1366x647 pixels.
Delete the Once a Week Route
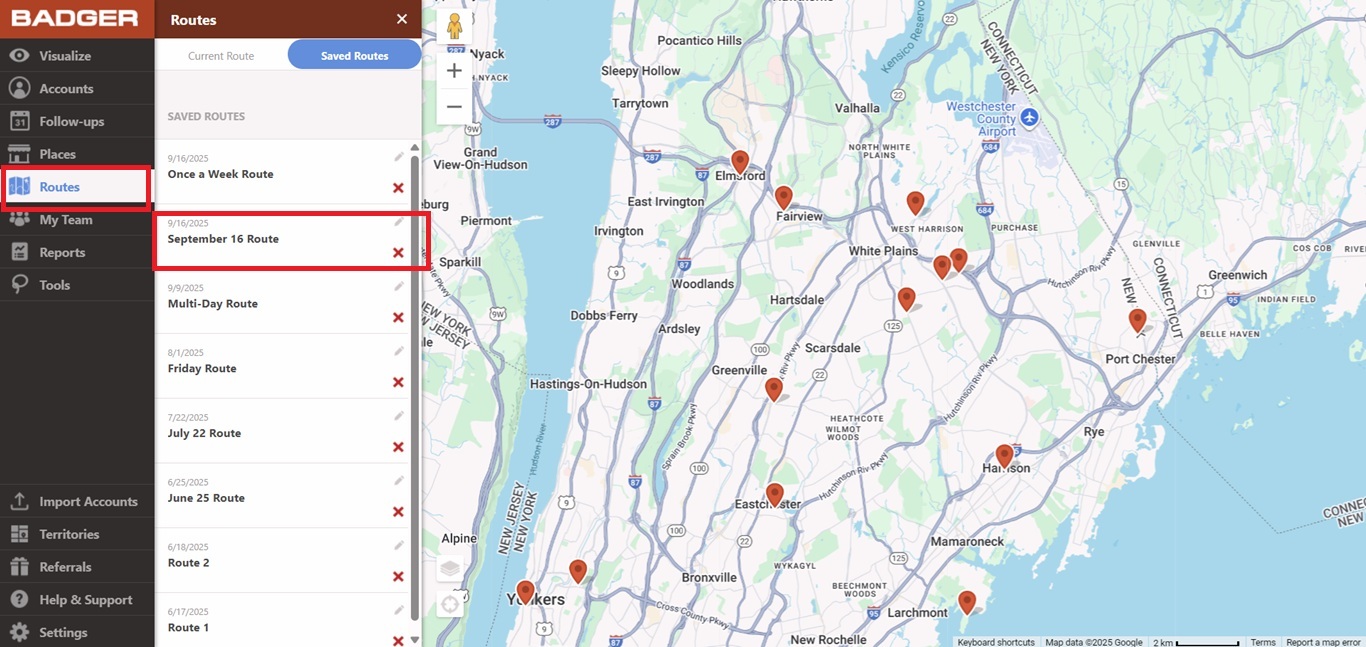pos(398,188)
